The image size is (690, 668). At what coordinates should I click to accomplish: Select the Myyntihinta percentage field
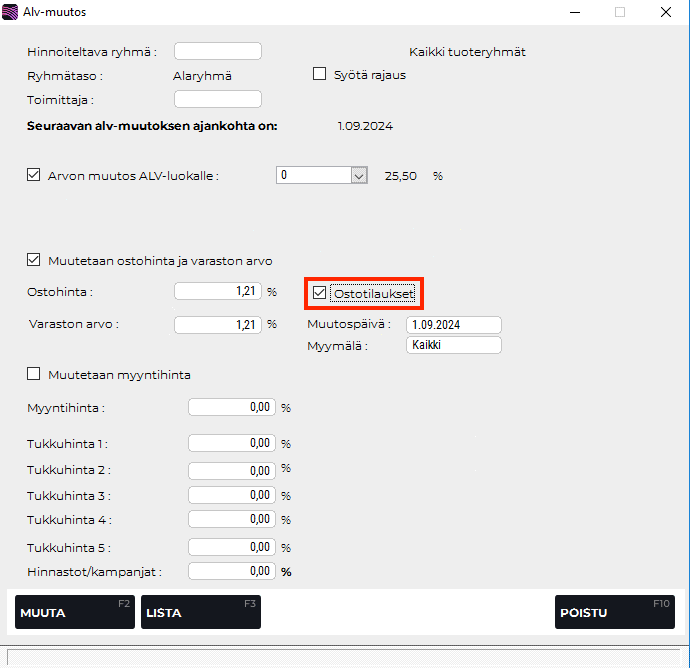click(x=232, y=407)
